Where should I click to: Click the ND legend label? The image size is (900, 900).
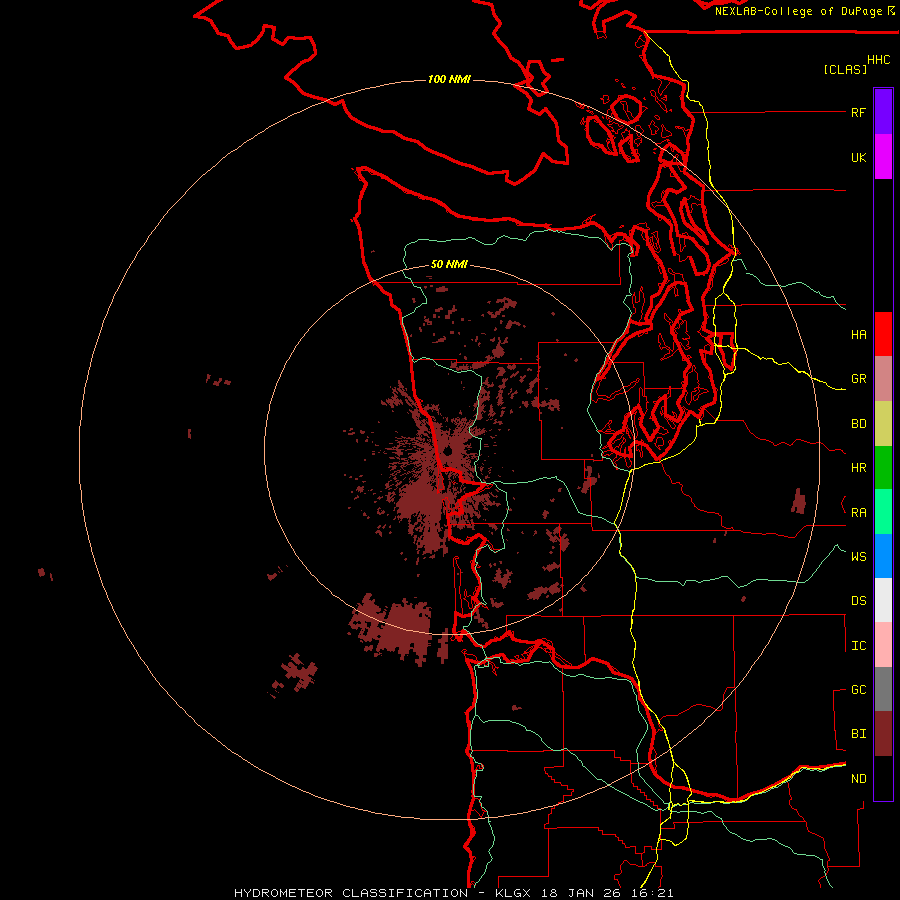[x=858, y=779]
